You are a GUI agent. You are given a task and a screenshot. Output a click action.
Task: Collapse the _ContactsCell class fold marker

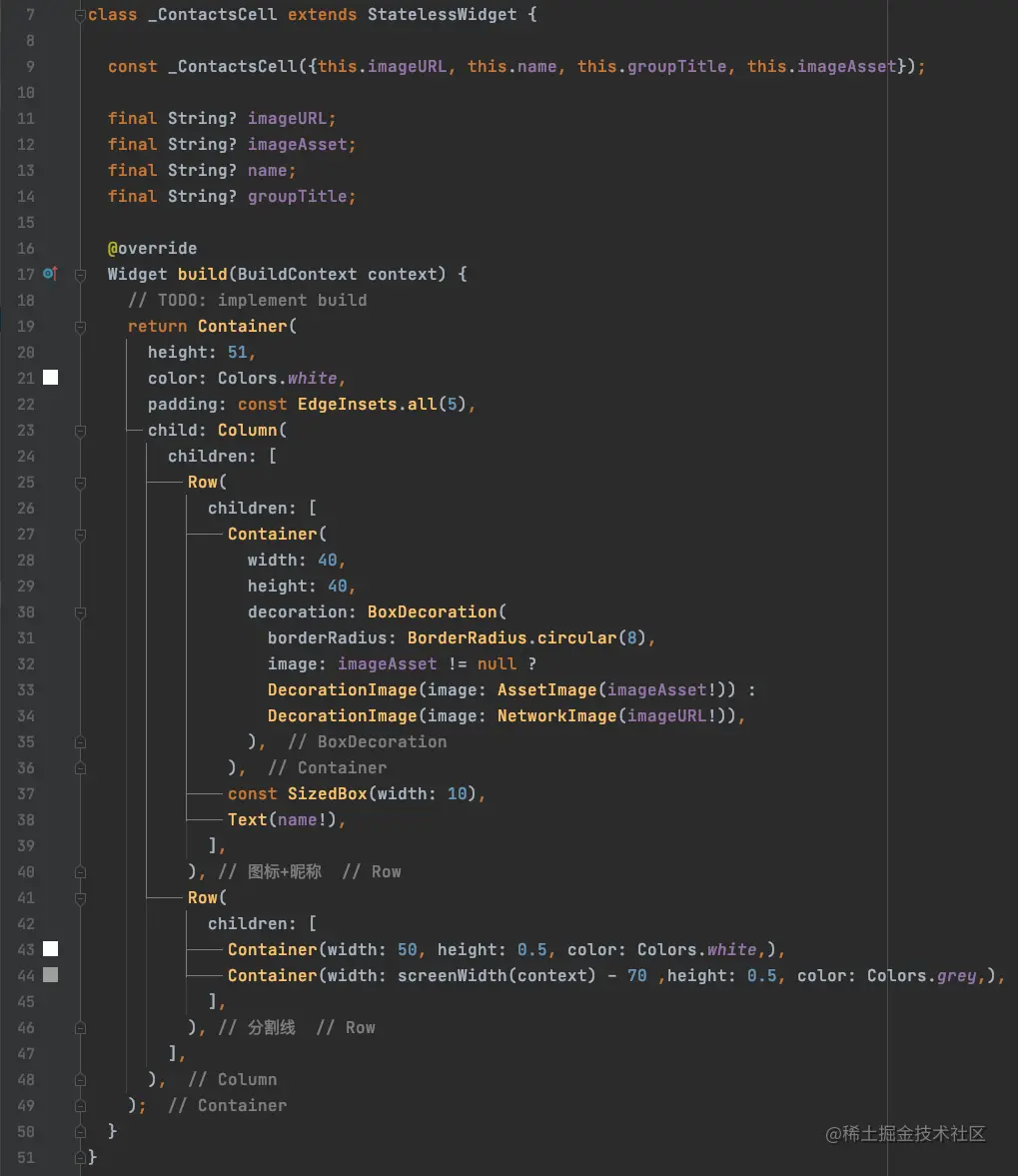click(80, 16)
